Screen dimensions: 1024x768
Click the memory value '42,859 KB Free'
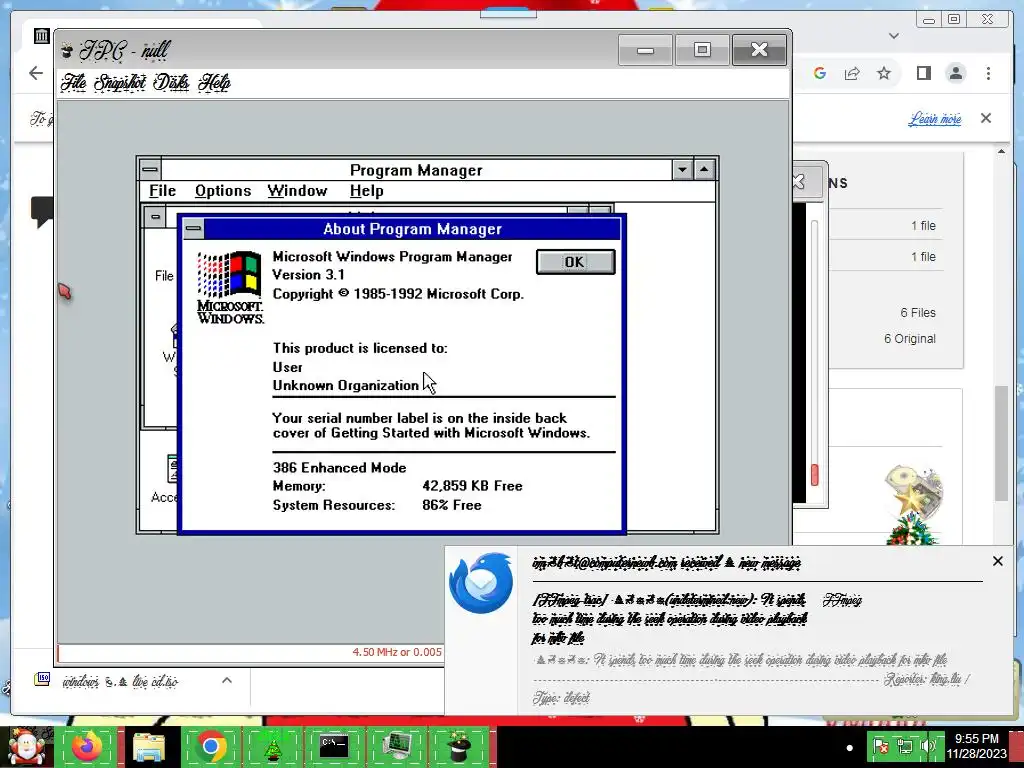(x=472, y=486)
